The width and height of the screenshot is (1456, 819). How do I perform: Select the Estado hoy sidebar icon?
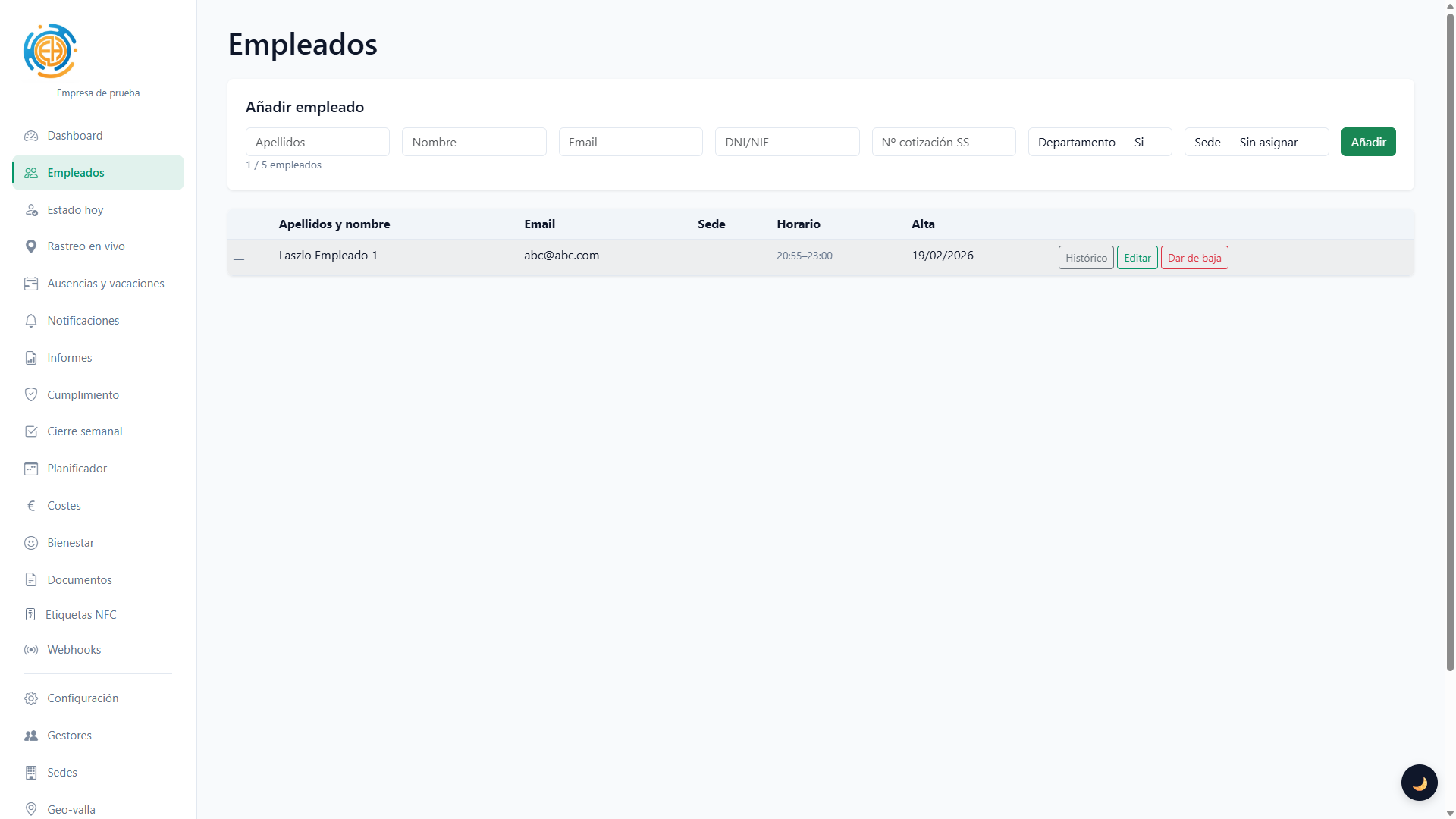click(x=31, y=209)
